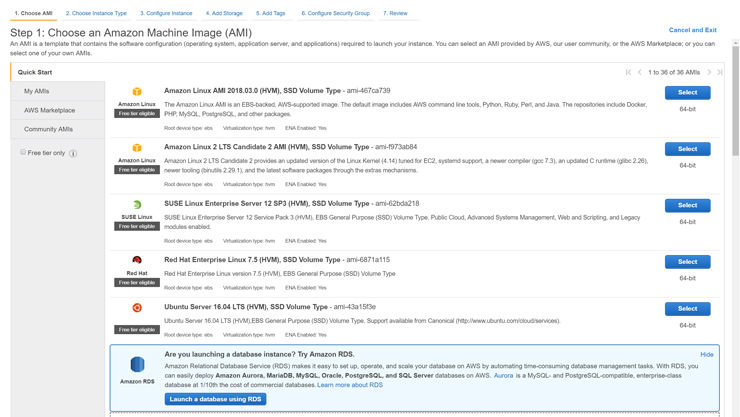Go to last page of AMIs
The height and width of the screenshot is (417, 740).
pos(720,72)
